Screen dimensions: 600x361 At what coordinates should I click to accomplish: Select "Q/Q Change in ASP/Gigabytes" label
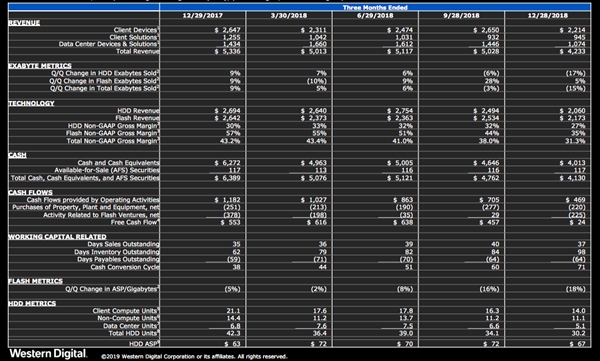click(x=112, y=289)
